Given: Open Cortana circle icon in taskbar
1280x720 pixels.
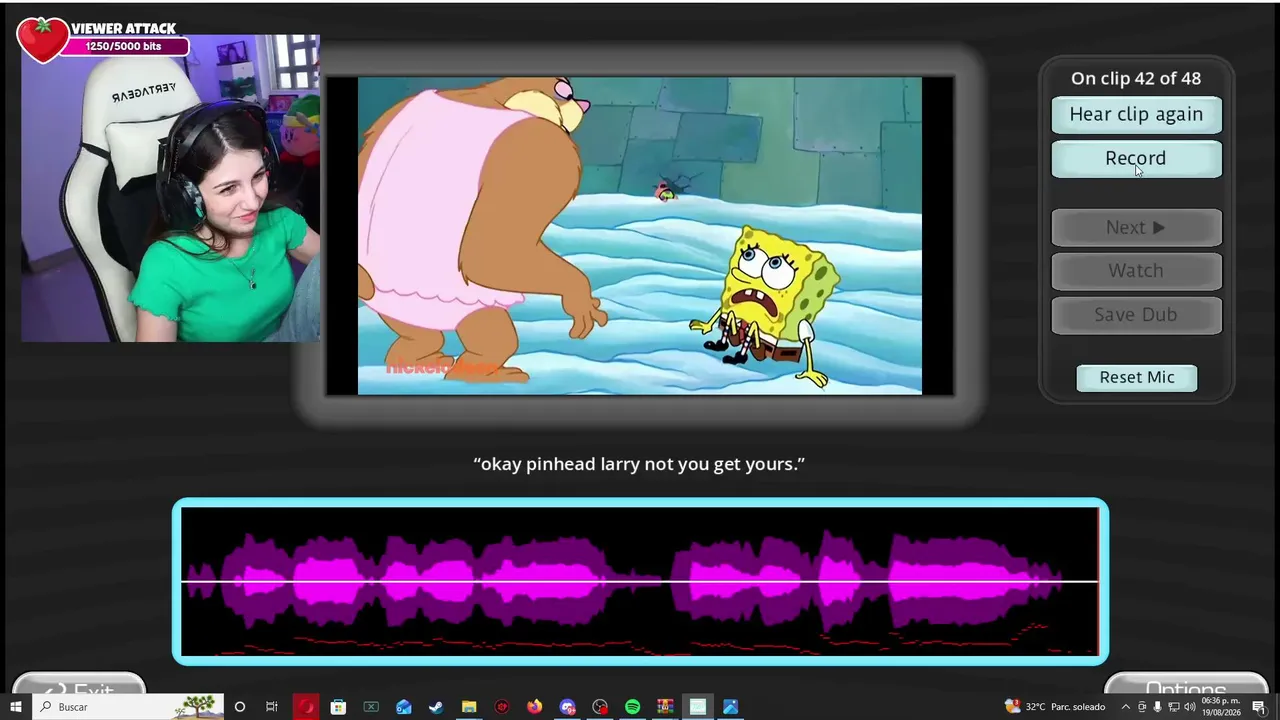Looking at the screenshot, I should pos(240,707).
